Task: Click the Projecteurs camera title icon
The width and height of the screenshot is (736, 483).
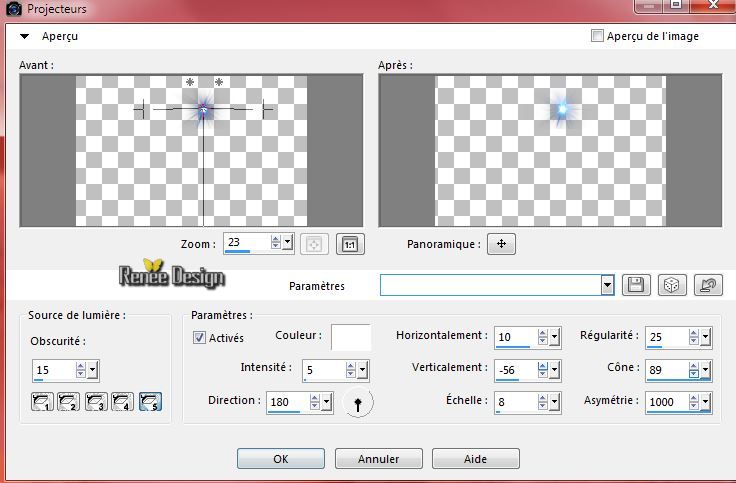Action: pyautogui.click(x=14, y=8)
